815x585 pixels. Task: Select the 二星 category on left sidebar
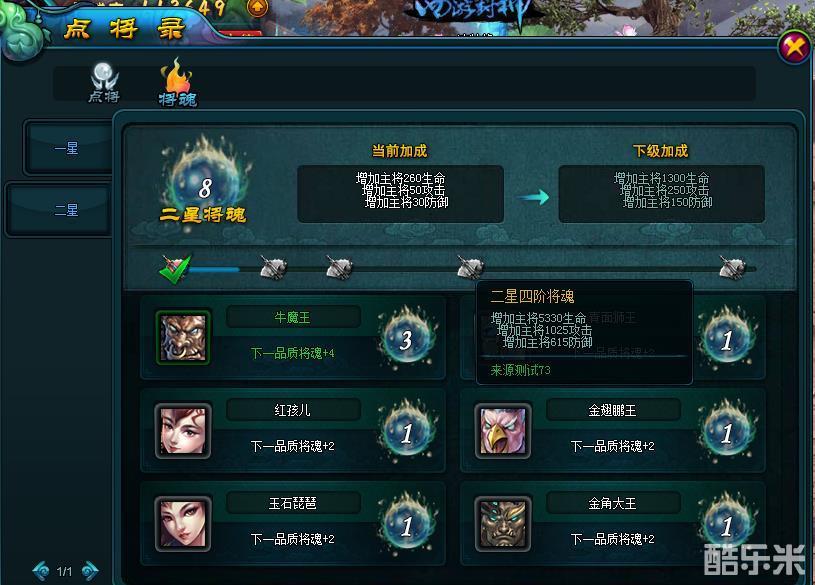[67, 210]
